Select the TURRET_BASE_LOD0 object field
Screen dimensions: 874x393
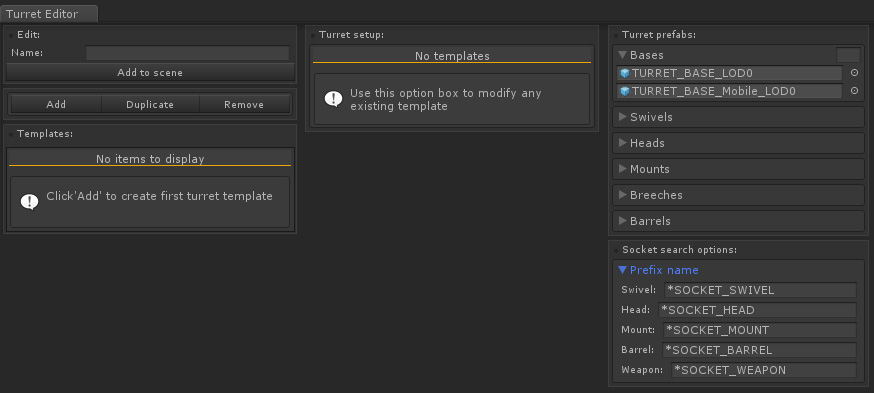(730, 73)
